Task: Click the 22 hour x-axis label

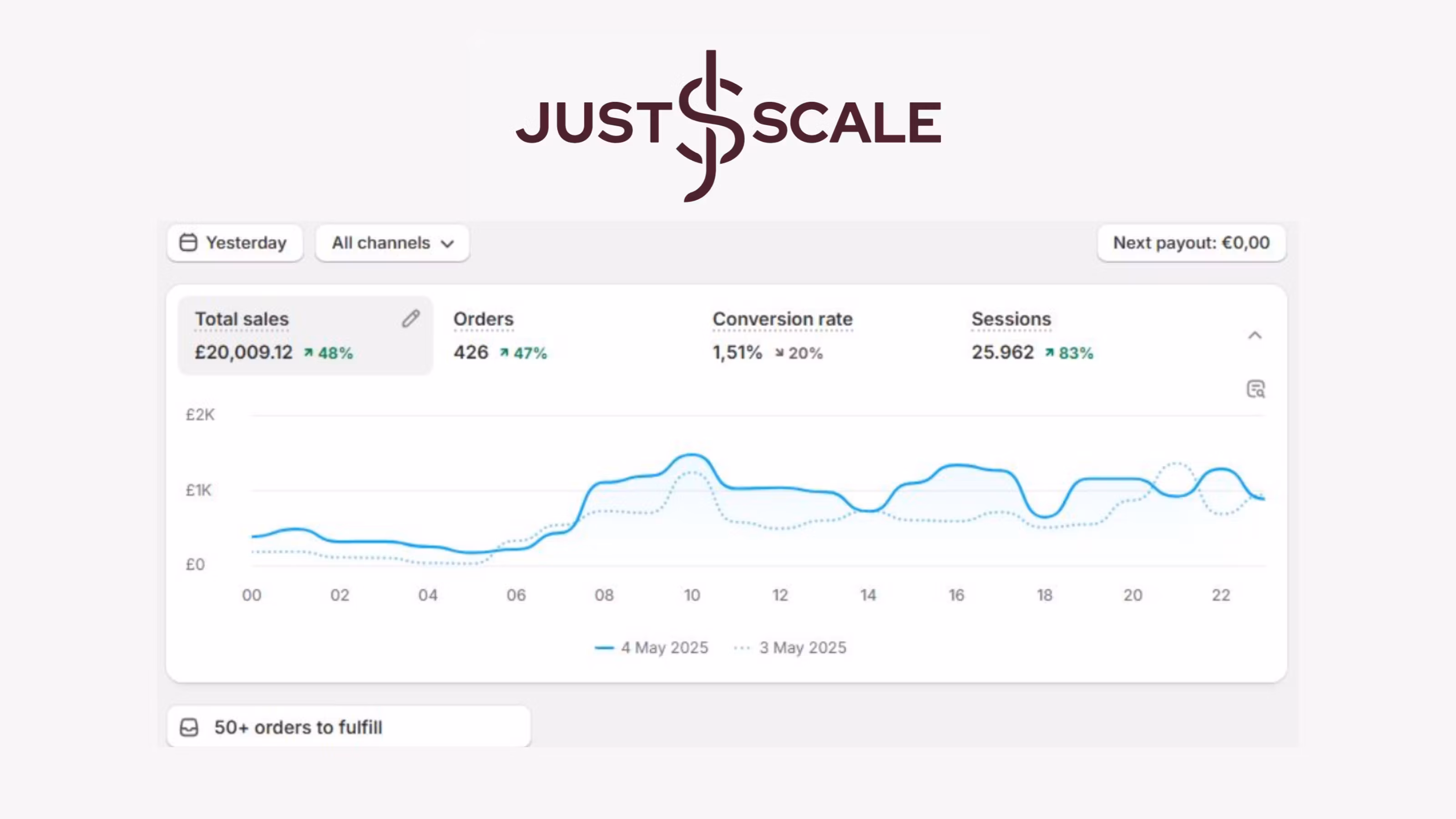Action: click(x=1221, y=595)
